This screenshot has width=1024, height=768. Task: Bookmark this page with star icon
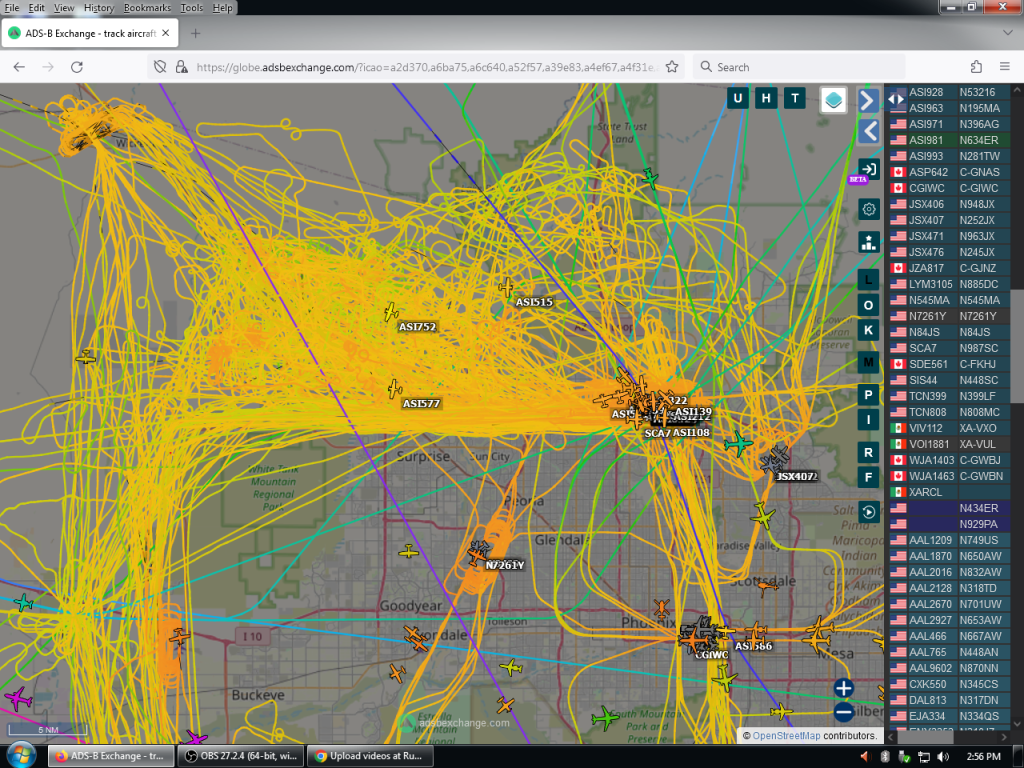click(x=671, y=67)
